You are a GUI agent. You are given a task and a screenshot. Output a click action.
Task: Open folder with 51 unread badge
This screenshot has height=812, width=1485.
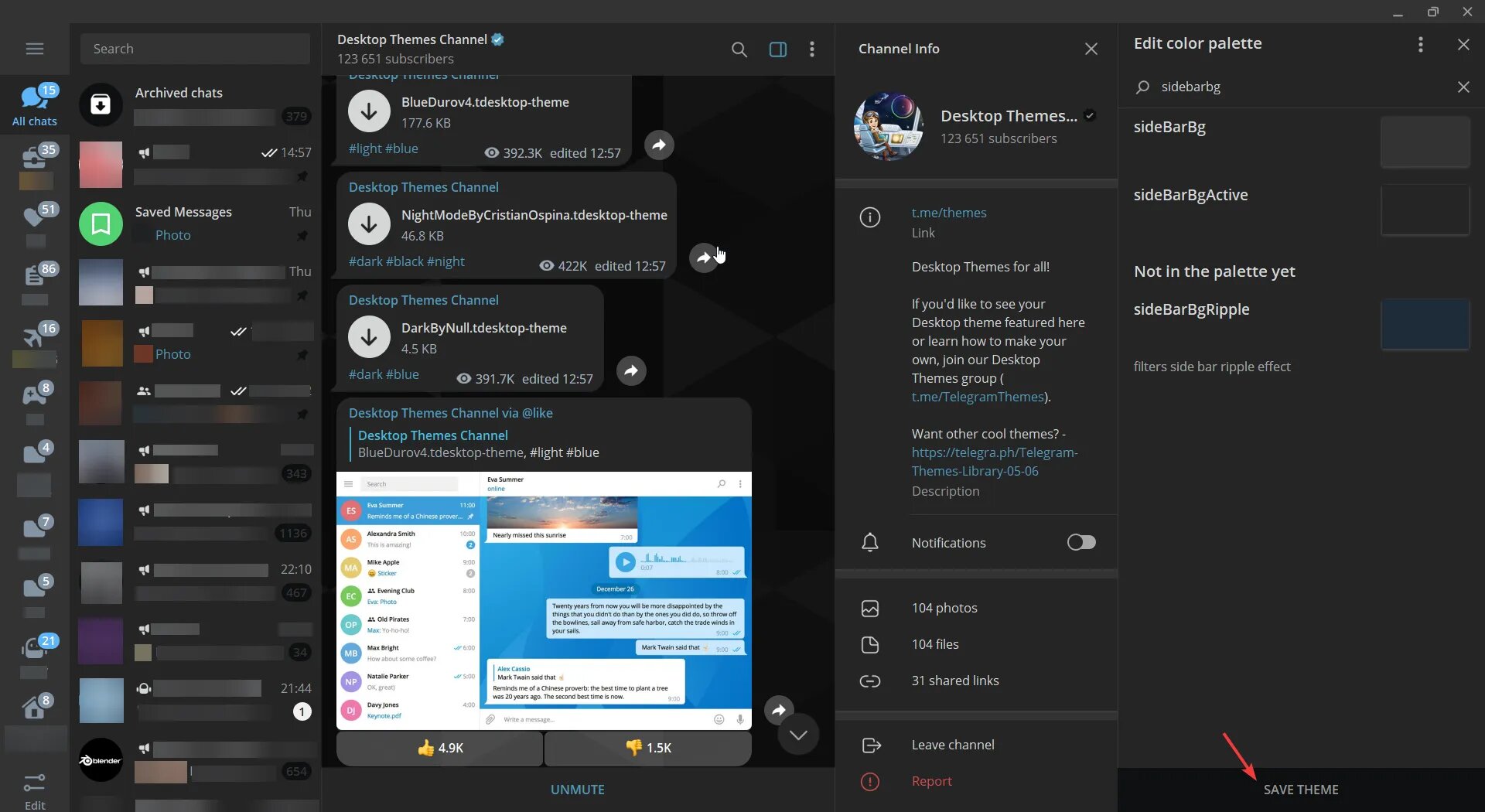35,224
